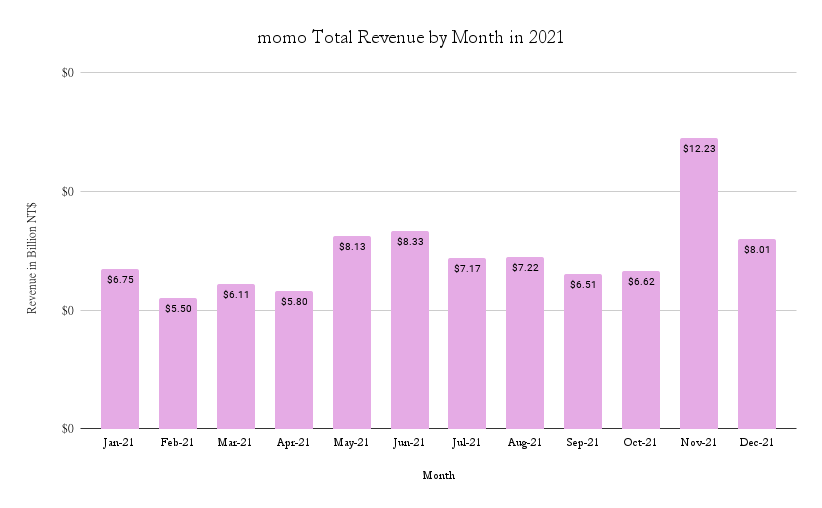Click the Jul-21 axis label
This screenshot has width=822, height=508.
tap(466, 443)
